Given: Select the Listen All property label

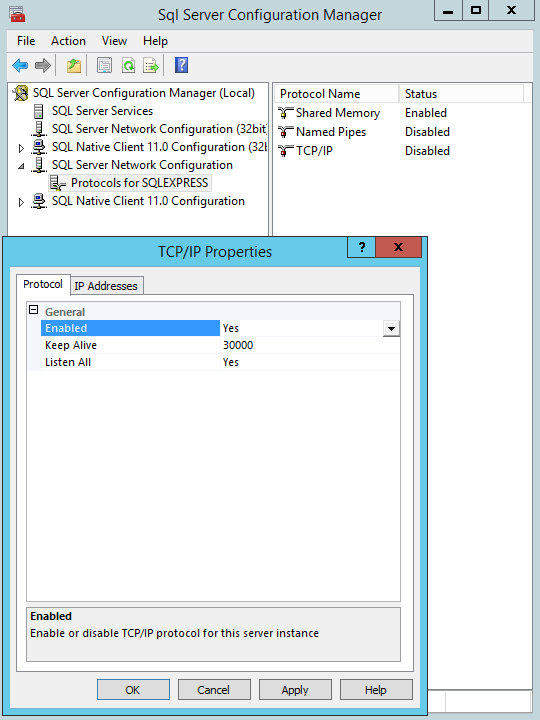Looking at the screenshot, I should 68,362.
